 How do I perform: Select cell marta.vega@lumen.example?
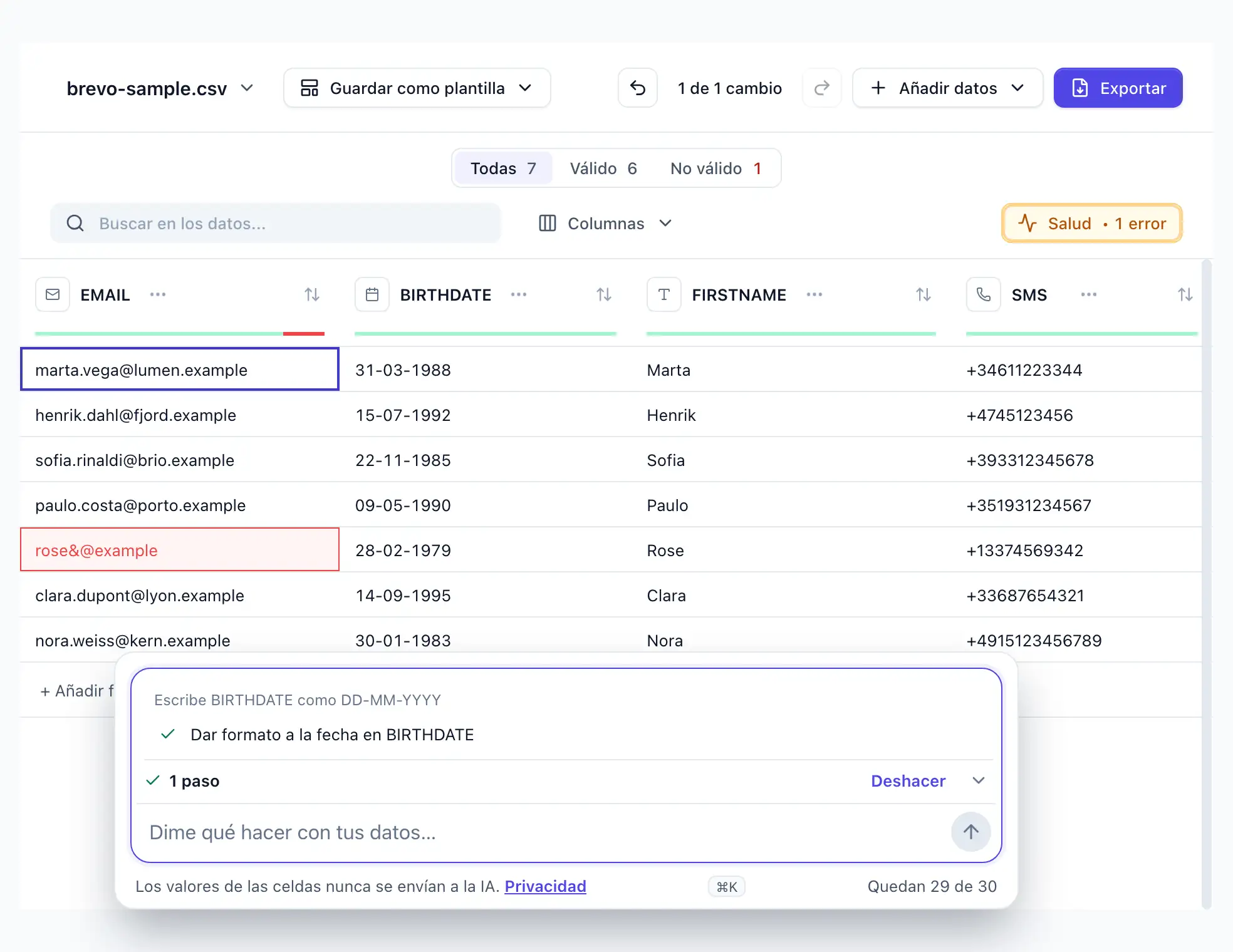(180, 370)
